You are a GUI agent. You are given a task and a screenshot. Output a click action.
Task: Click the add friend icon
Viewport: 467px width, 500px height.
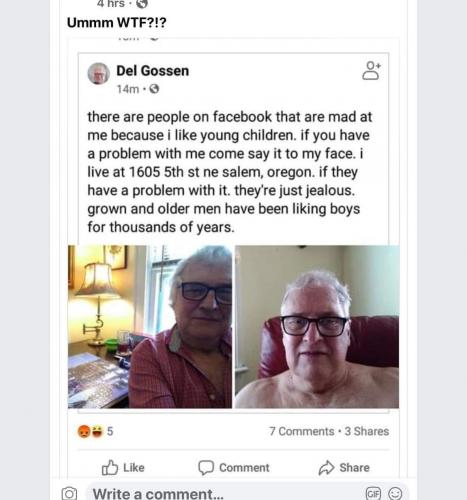coord(371,71)
